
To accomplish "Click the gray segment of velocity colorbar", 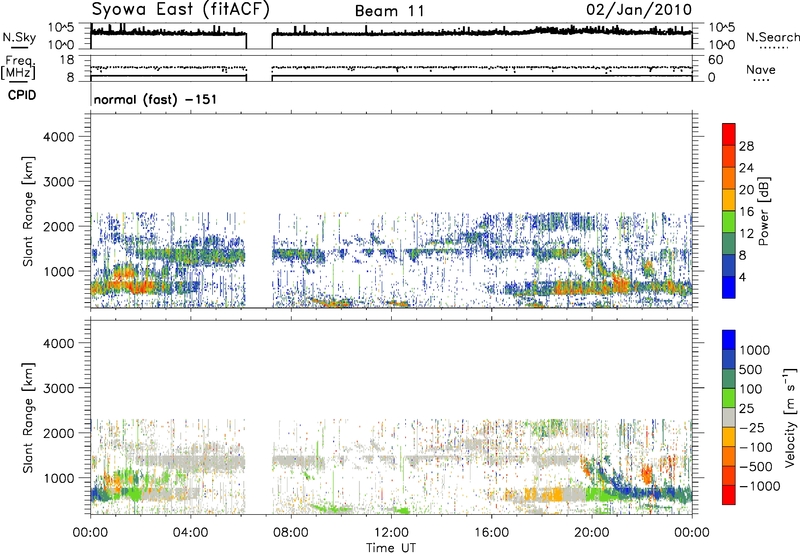I will point(729,418).
